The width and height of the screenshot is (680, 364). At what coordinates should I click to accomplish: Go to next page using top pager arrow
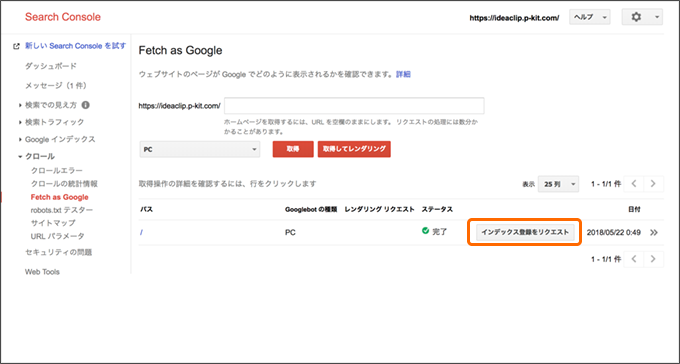click(653, 184)
